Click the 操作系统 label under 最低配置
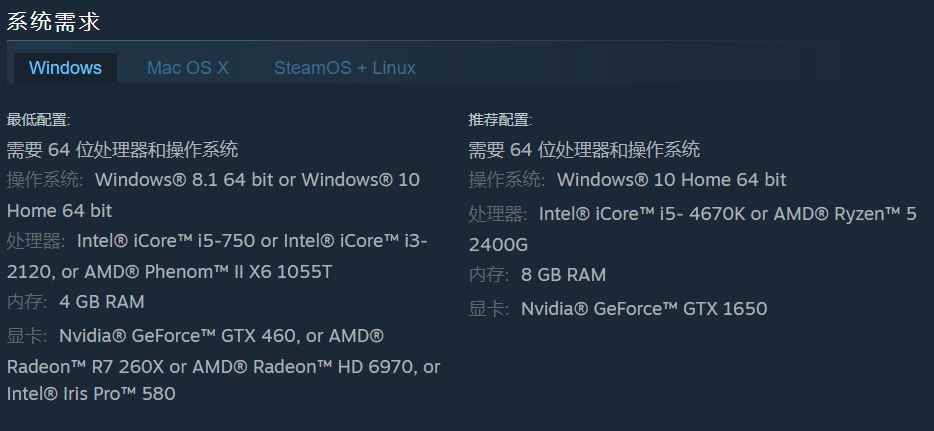Image resolution: width=934 pixels, height=431 pixels. tap(46, 180)
